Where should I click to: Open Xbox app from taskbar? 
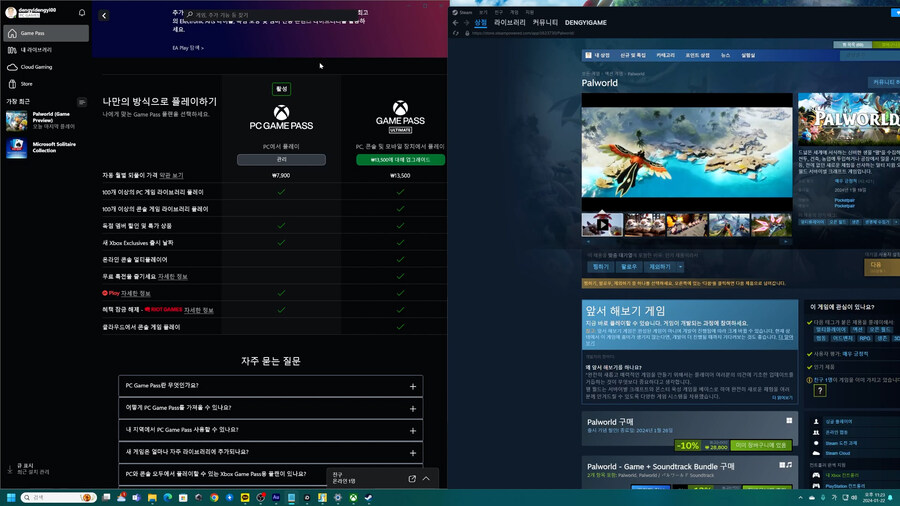tap(353, 497)
